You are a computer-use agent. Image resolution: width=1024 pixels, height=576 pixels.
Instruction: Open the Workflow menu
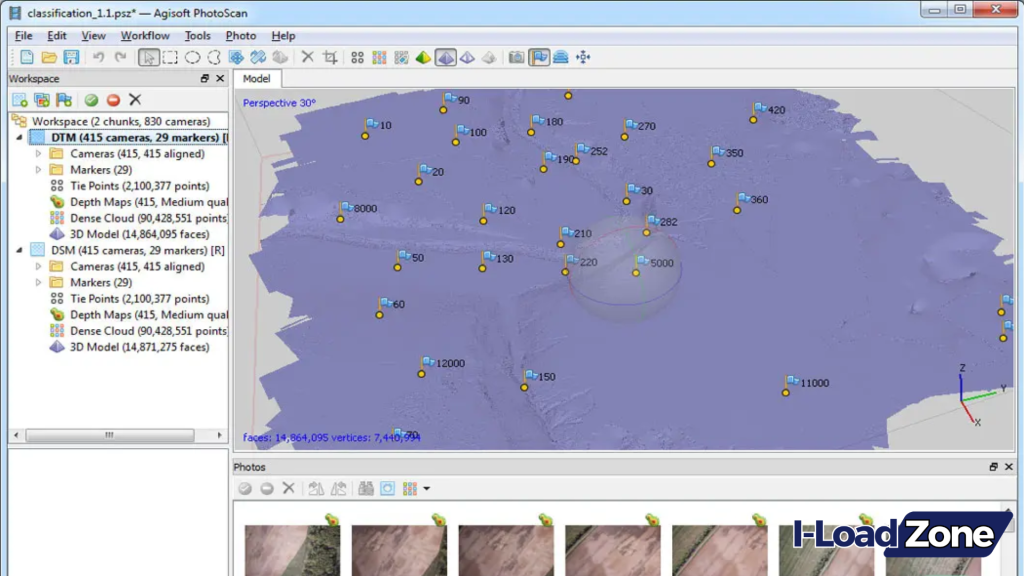click(x=145, y=35)
